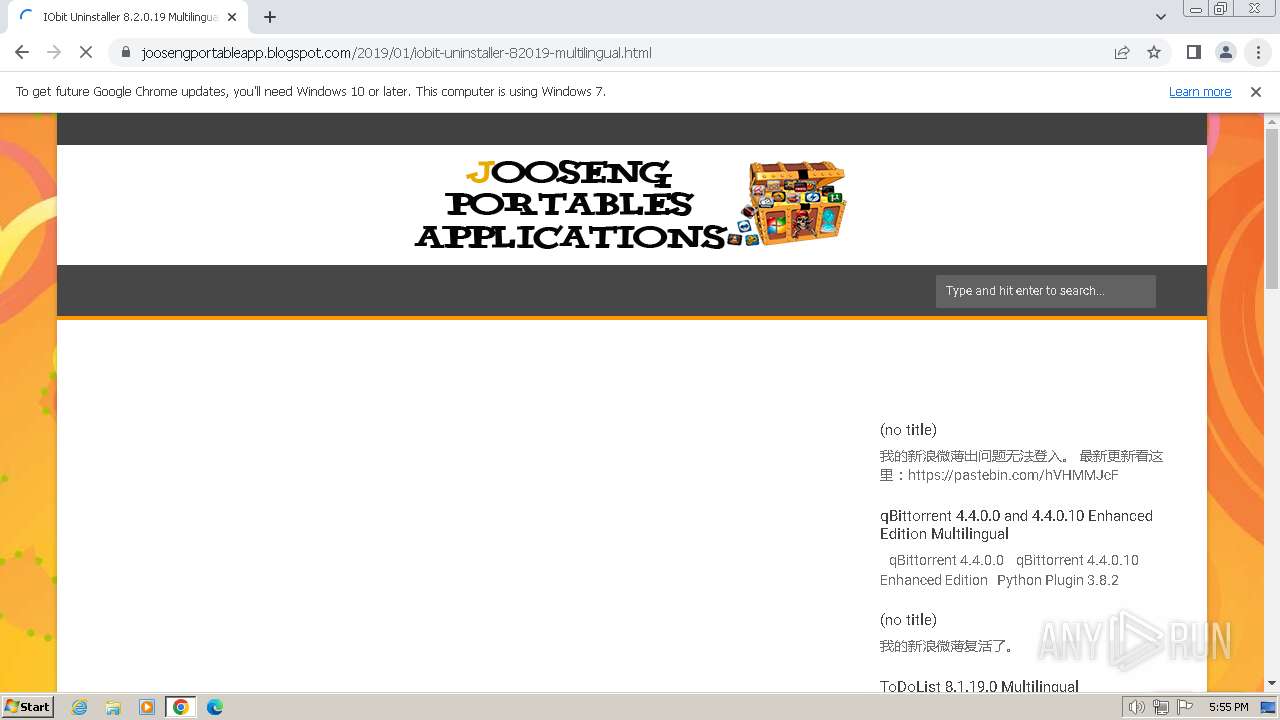Open the volume control in the system tray

(x=1136, y=707)
